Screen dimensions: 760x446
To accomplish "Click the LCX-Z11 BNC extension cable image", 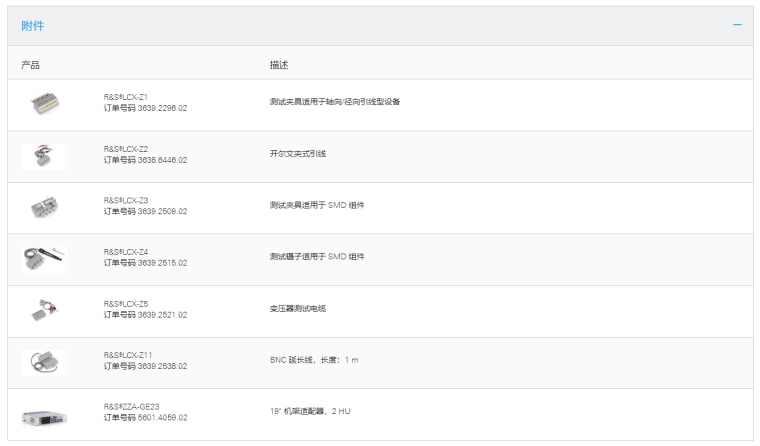I will 44,360.
